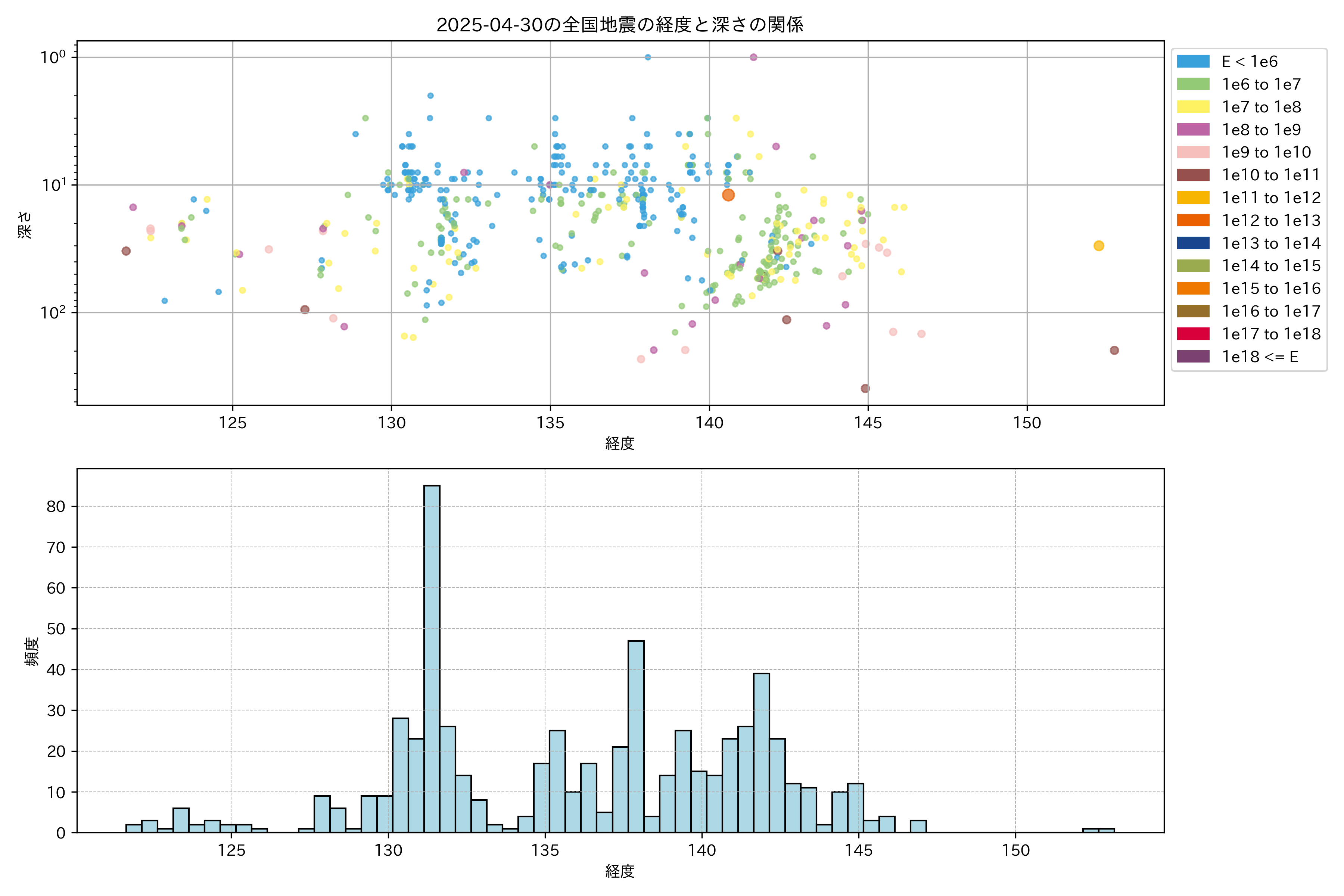The image size is (1344, 896).
Task: Click the yellow '1e7 to 1e8' legend swatch
Action: pos(1192,107)
